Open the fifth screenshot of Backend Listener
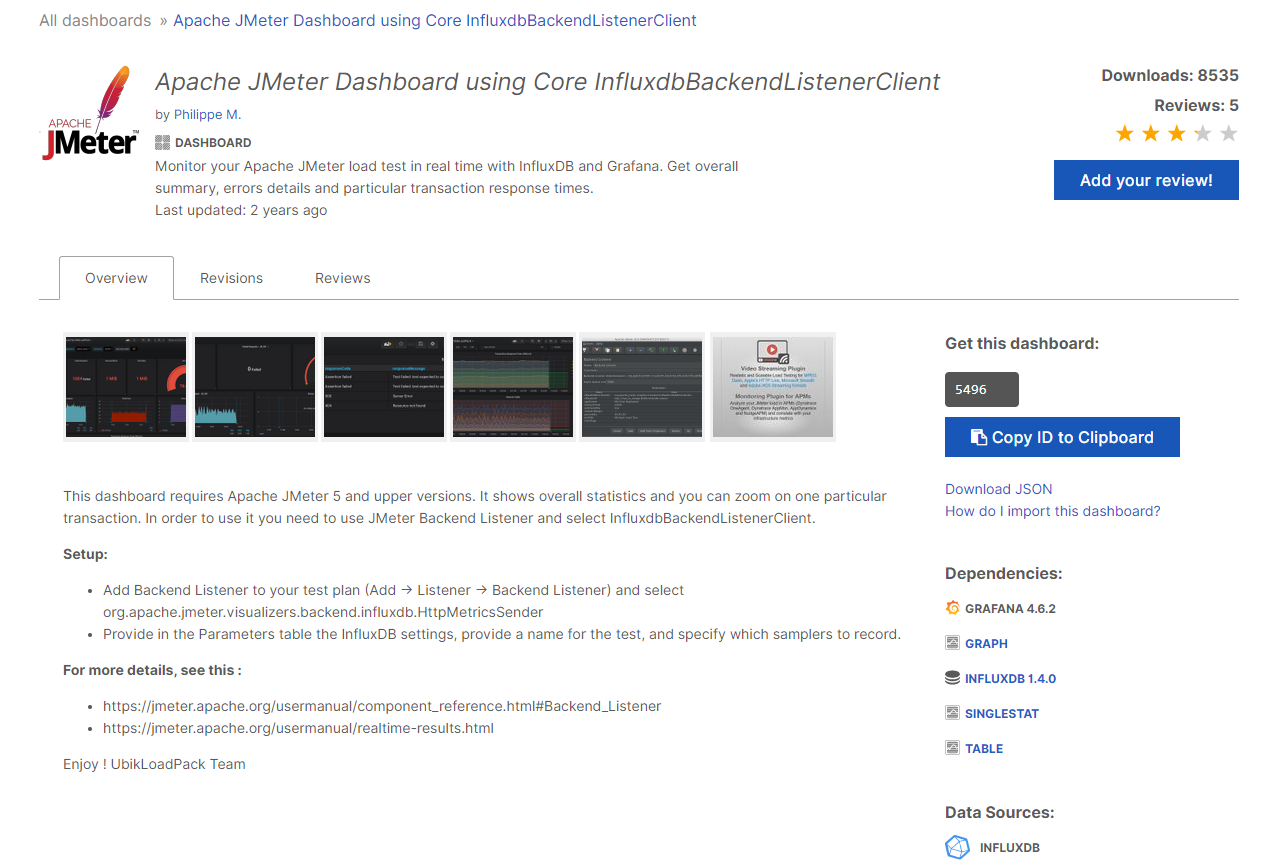The image size is (1273, 866). point(642,386)
